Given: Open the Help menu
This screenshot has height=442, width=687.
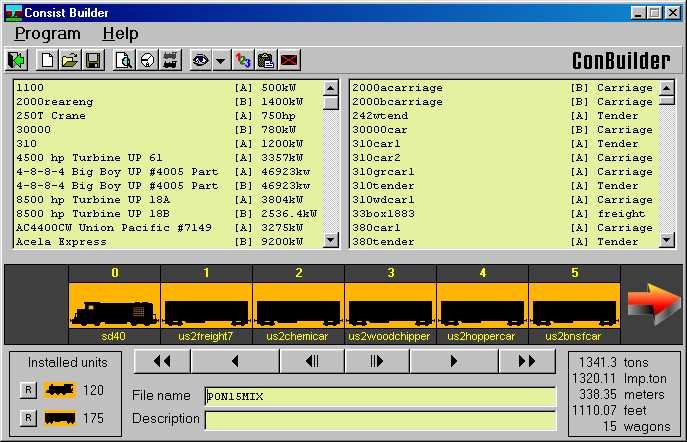Looking at the screenshot, I should 120,34.
